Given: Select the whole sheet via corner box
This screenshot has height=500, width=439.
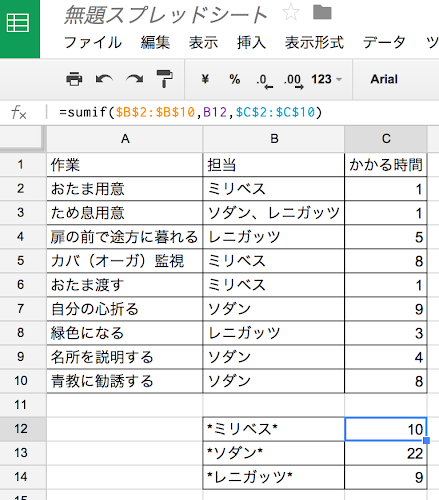Looking at the screenshot, I should point(22,139).
